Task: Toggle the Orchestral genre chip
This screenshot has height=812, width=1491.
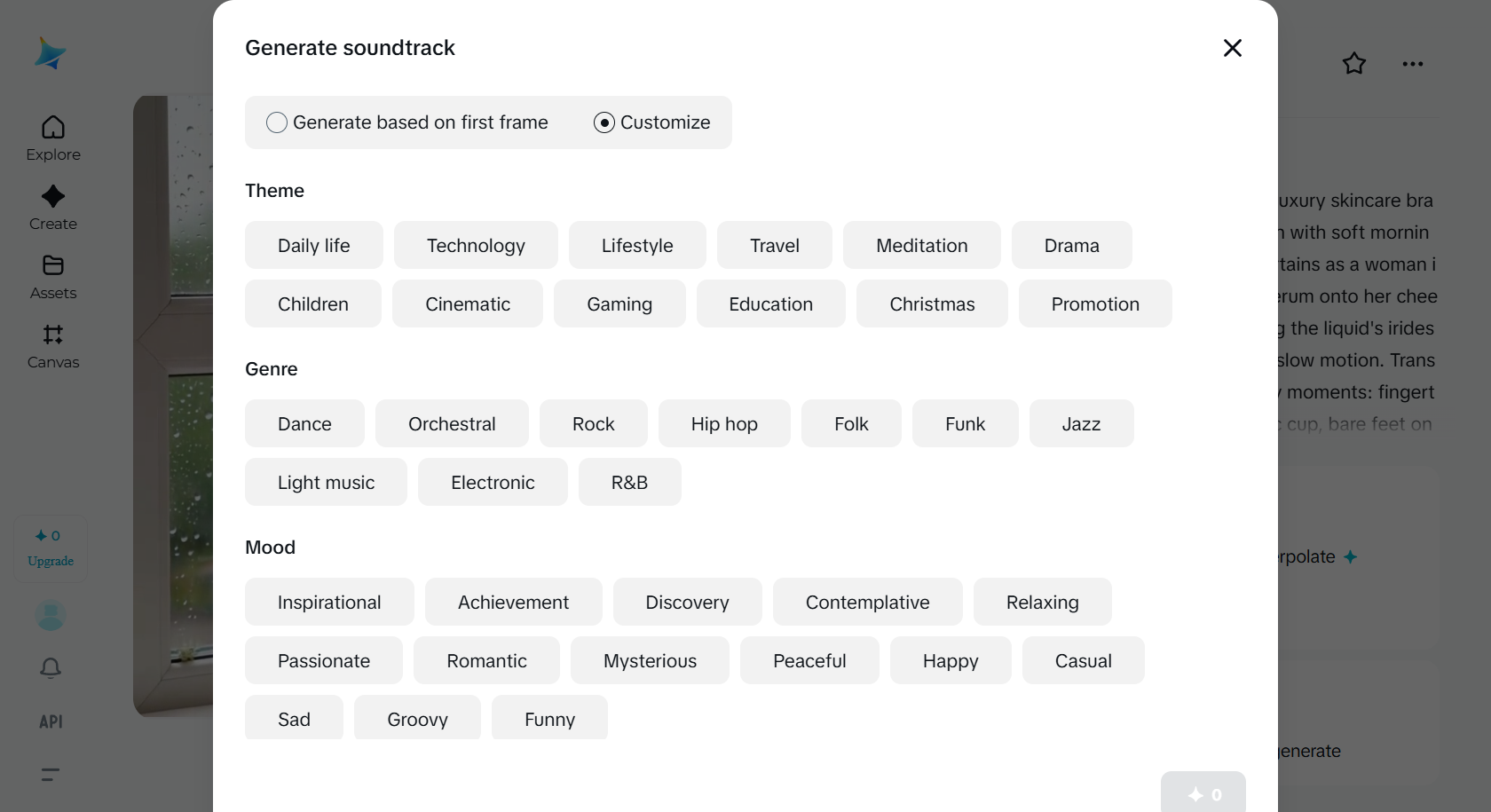Action: [452, 424]
